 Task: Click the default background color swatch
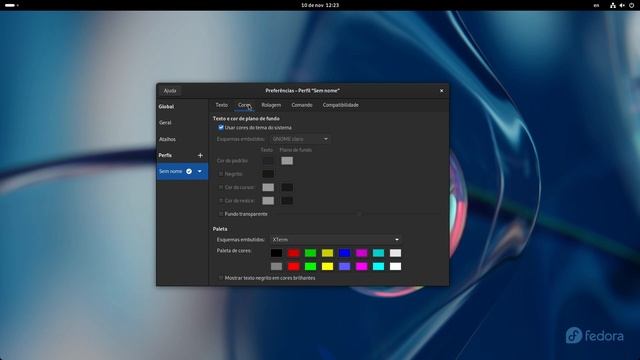287,161
